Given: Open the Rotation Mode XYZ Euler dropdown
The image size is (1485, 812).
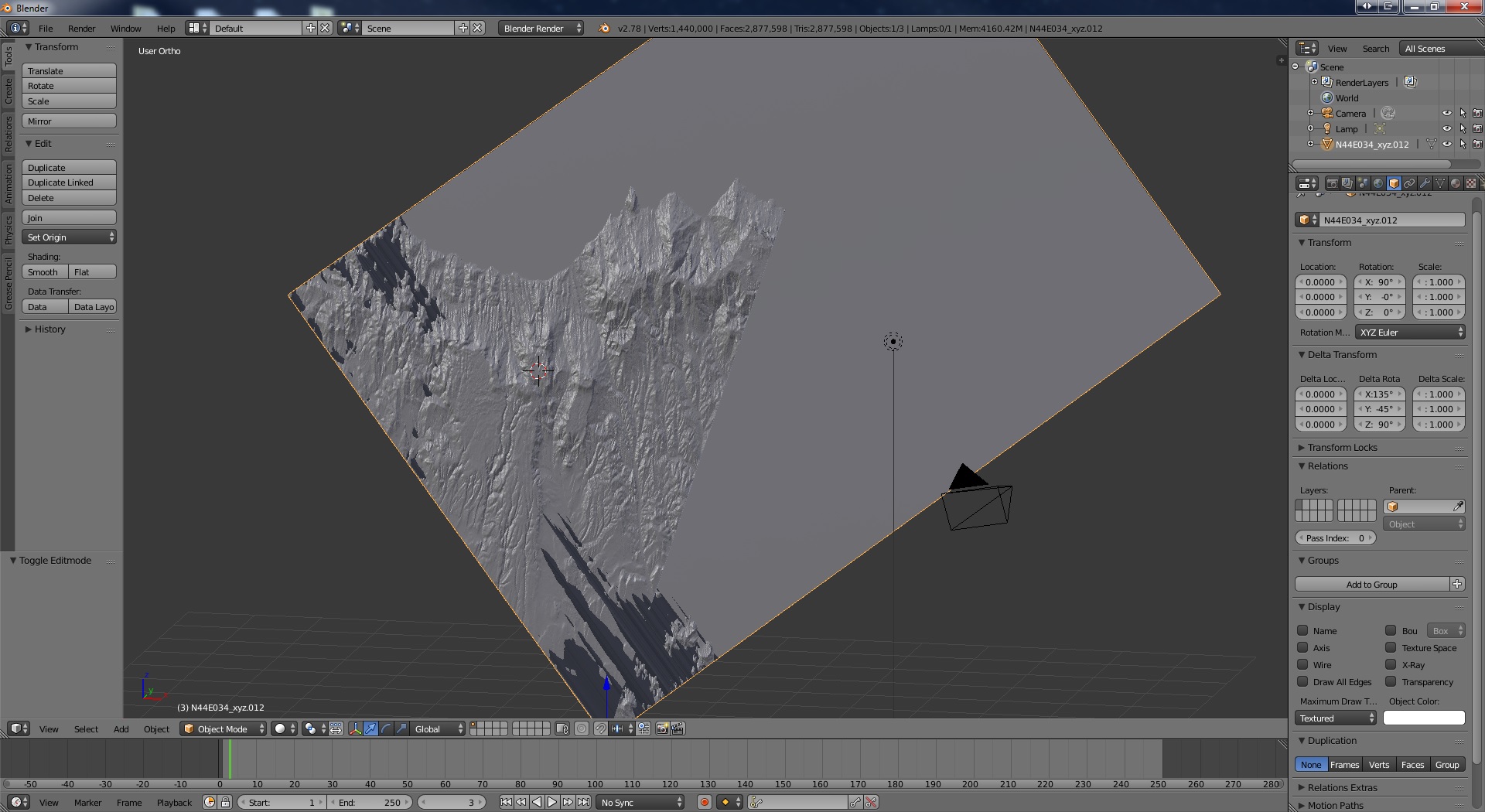Looking at the screenshot, I should [1411, 332].
